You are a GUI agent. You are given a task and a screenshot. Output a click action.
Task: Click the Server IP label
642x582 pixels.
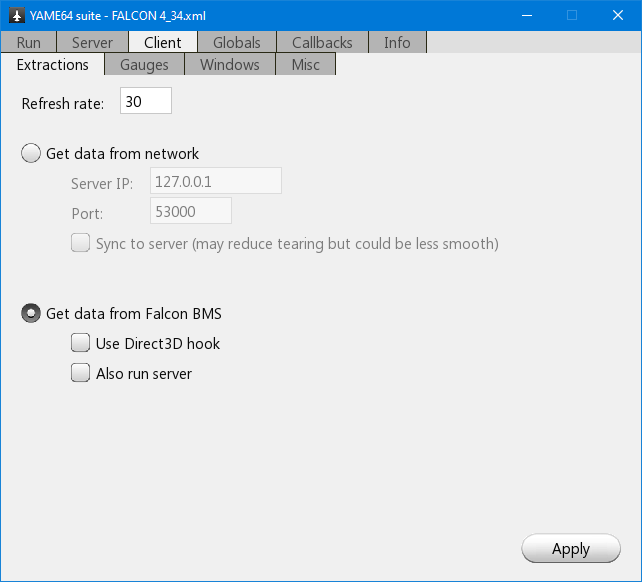102,183
